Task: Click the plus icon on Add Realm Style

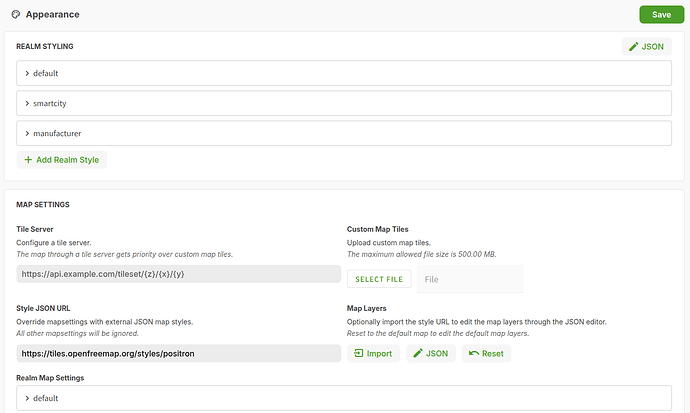Action: (28, 160)
